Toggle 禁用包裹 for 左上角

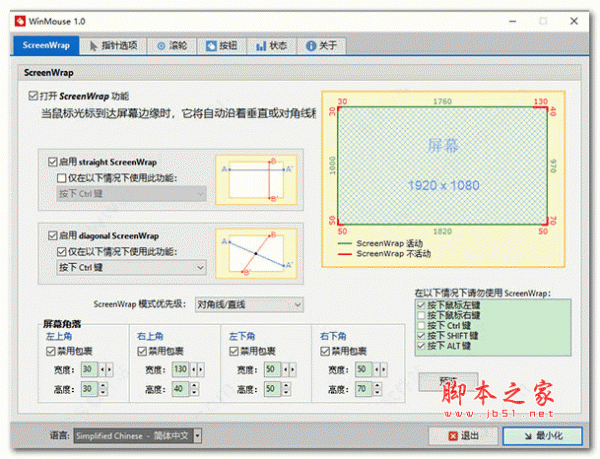click(x=51, y=351)
